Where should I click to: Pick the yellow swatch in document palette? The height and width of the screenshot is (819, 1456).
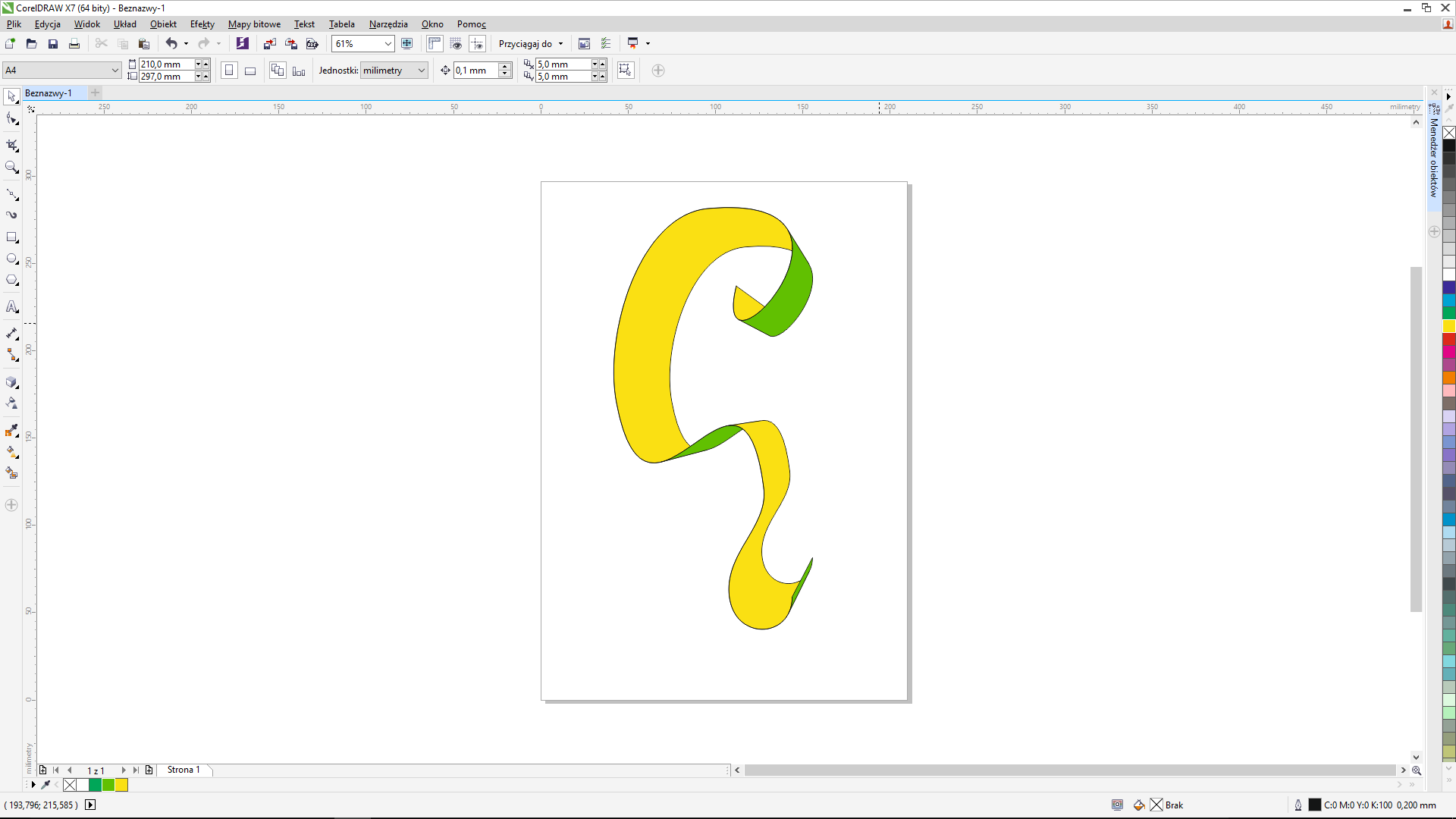[121, 785]
